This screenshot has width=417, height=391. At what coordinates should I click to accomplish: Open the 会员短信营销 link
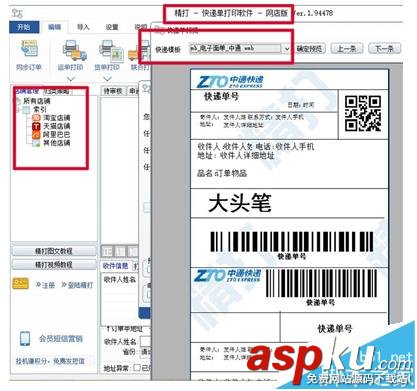[x=60, y=339]
